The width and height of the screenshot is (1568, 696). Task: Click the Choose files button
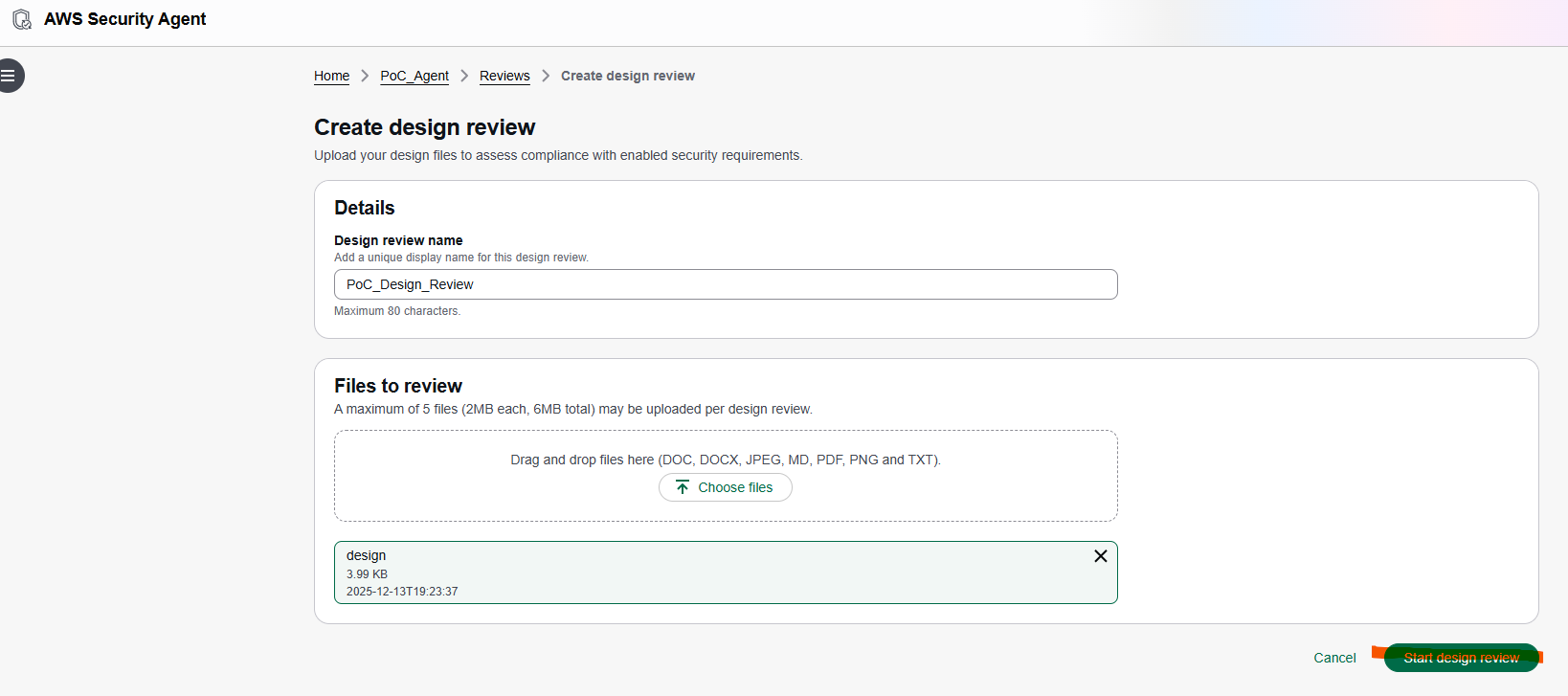pos(726,487)
